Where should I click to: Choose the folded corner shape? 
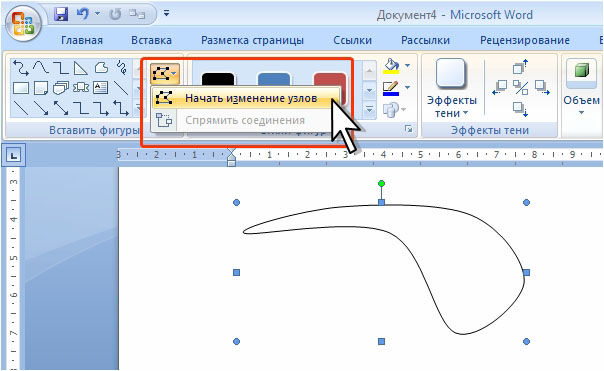tap(41, 88)
